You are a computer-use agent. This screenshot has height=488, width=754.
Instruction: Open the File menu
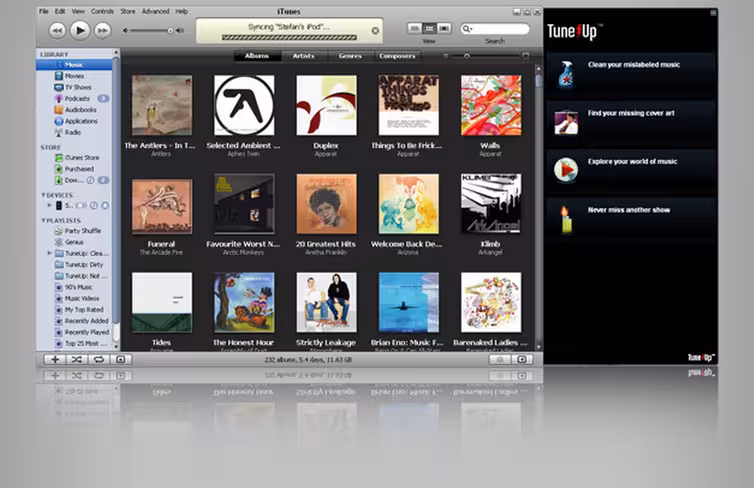click(44, 11)
